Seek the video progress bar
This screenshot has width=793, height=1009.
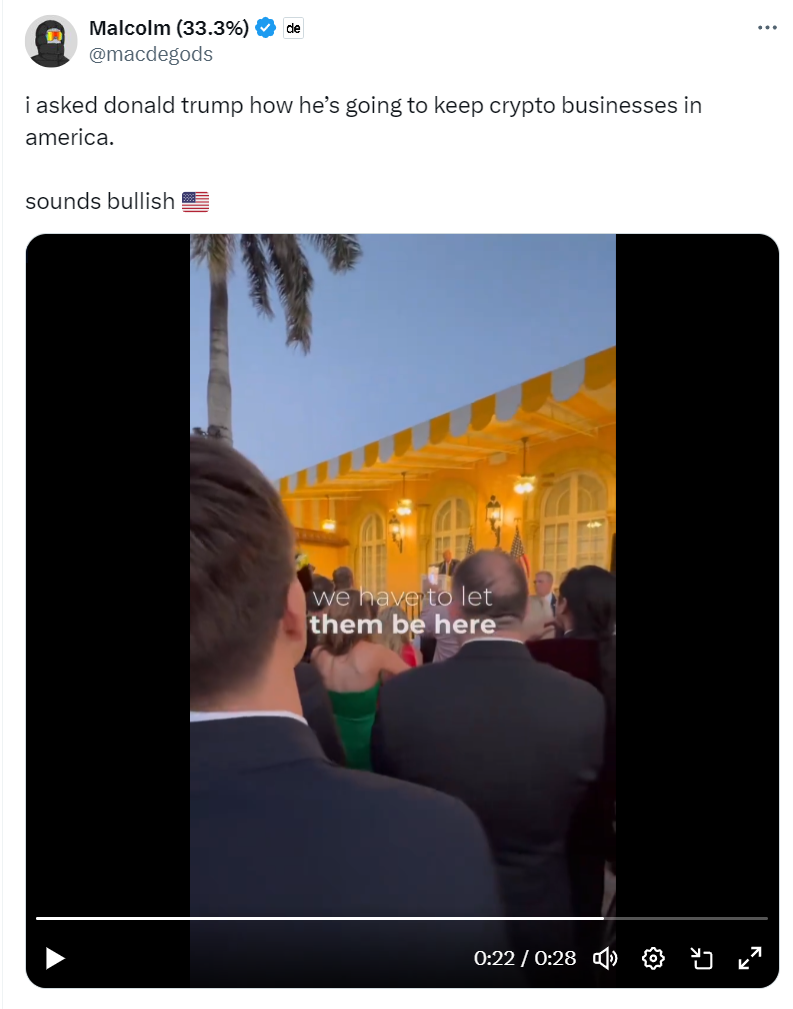click(402, 918)
